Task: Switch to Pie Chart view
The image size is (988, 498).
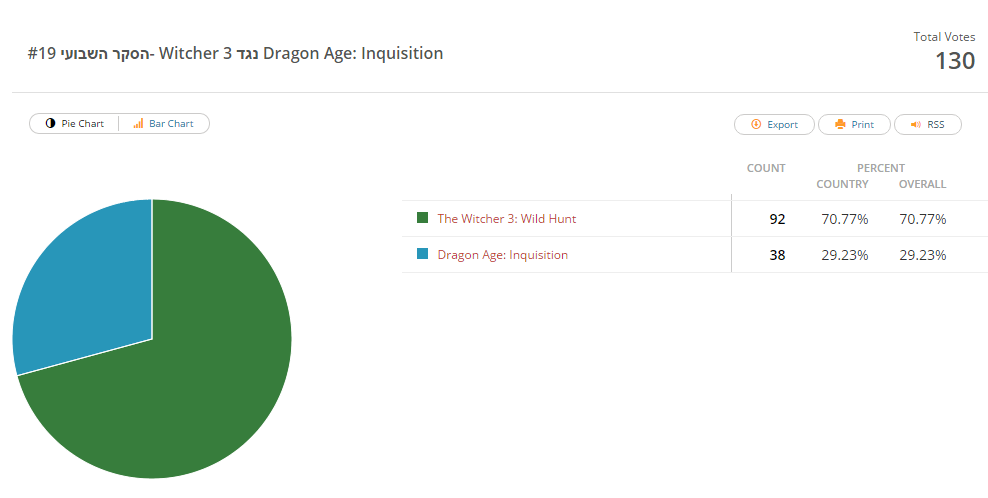Action: [x=74, y=124]
